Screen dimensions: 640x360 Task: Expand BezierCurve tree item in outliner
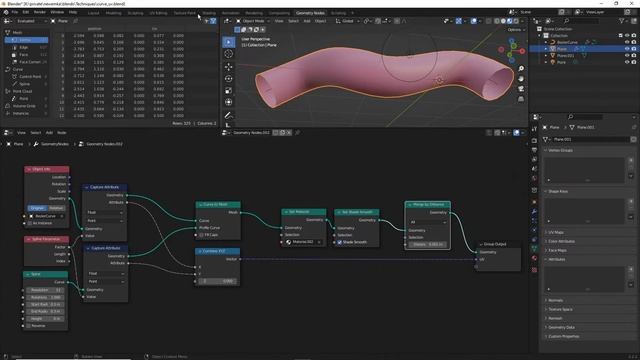546,42
